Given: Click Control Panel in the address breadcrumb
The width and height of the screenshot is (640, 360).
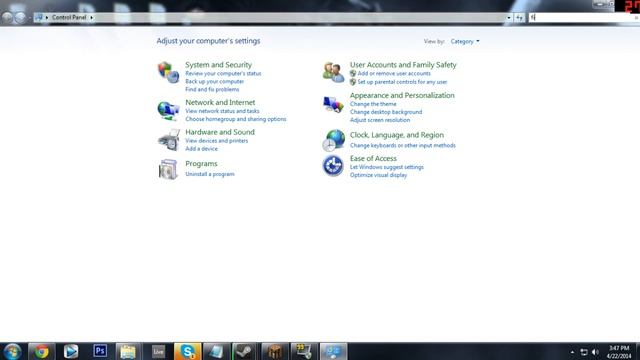Looking at the screenshot, I should pyautogui.click(x=69, y=18).
